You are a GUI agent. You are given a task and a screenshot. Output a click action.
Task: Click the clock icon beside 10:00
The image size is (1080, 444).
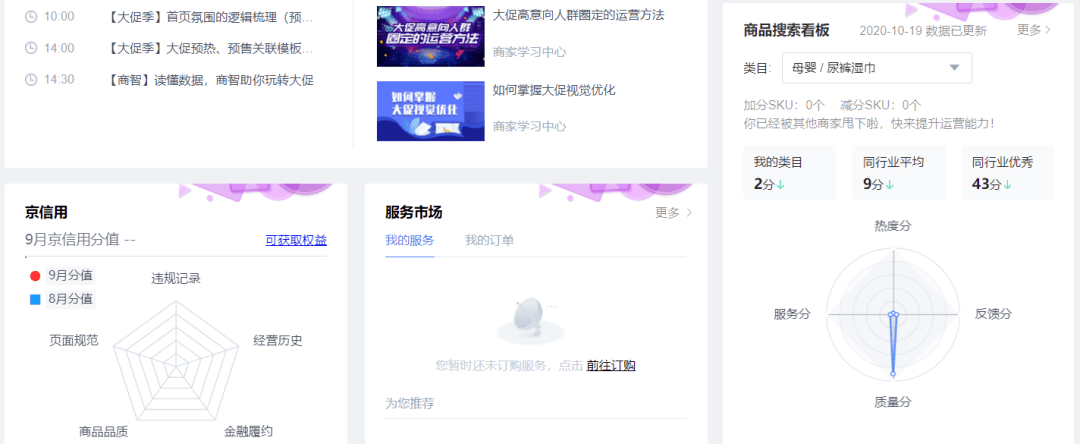click(x=31, y=17)
